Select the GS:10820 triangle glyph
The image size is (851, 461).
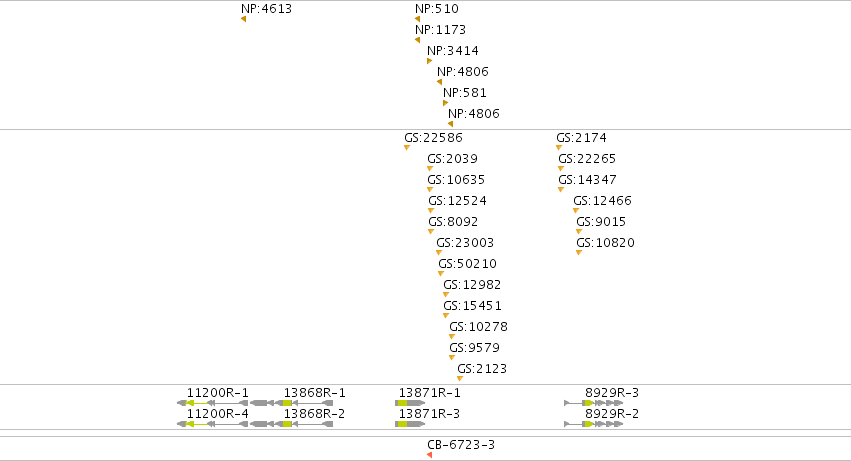579,253
